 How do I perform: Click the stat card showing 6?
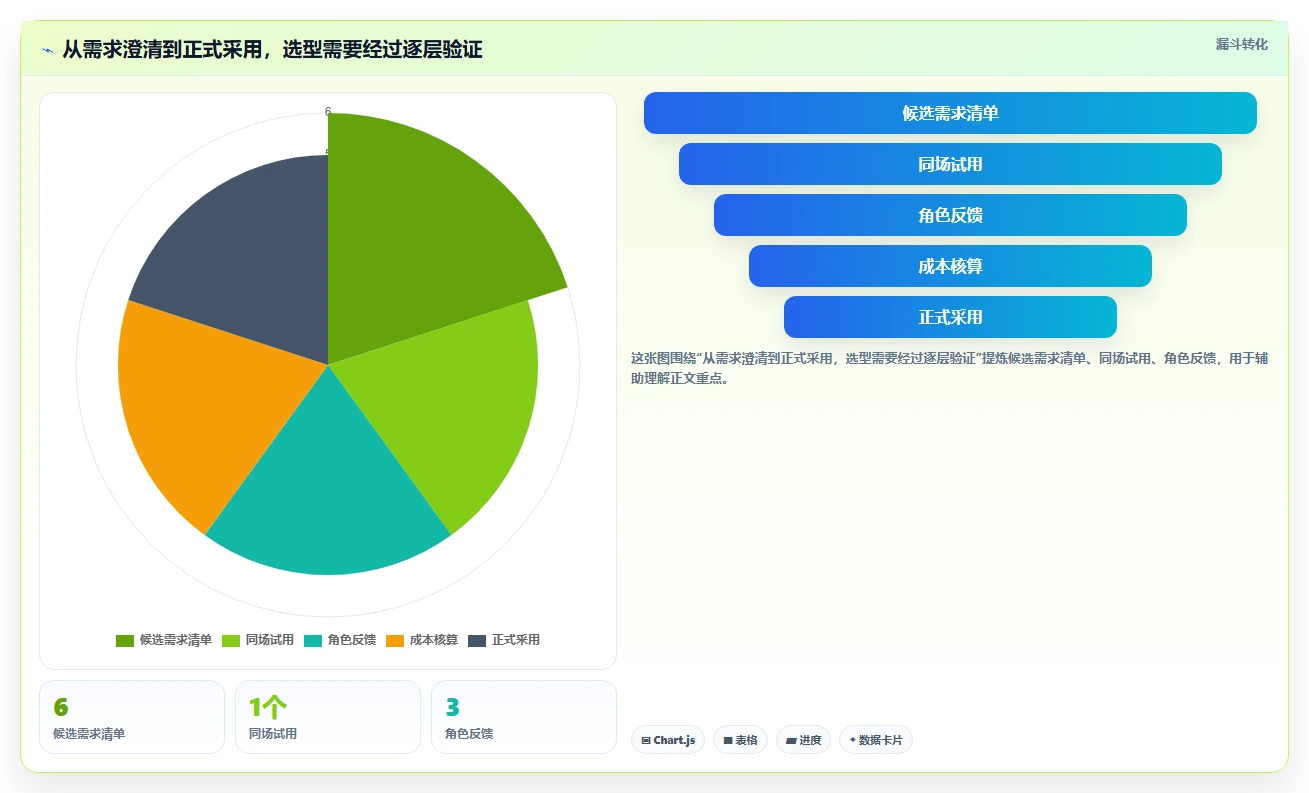[132, 717]
